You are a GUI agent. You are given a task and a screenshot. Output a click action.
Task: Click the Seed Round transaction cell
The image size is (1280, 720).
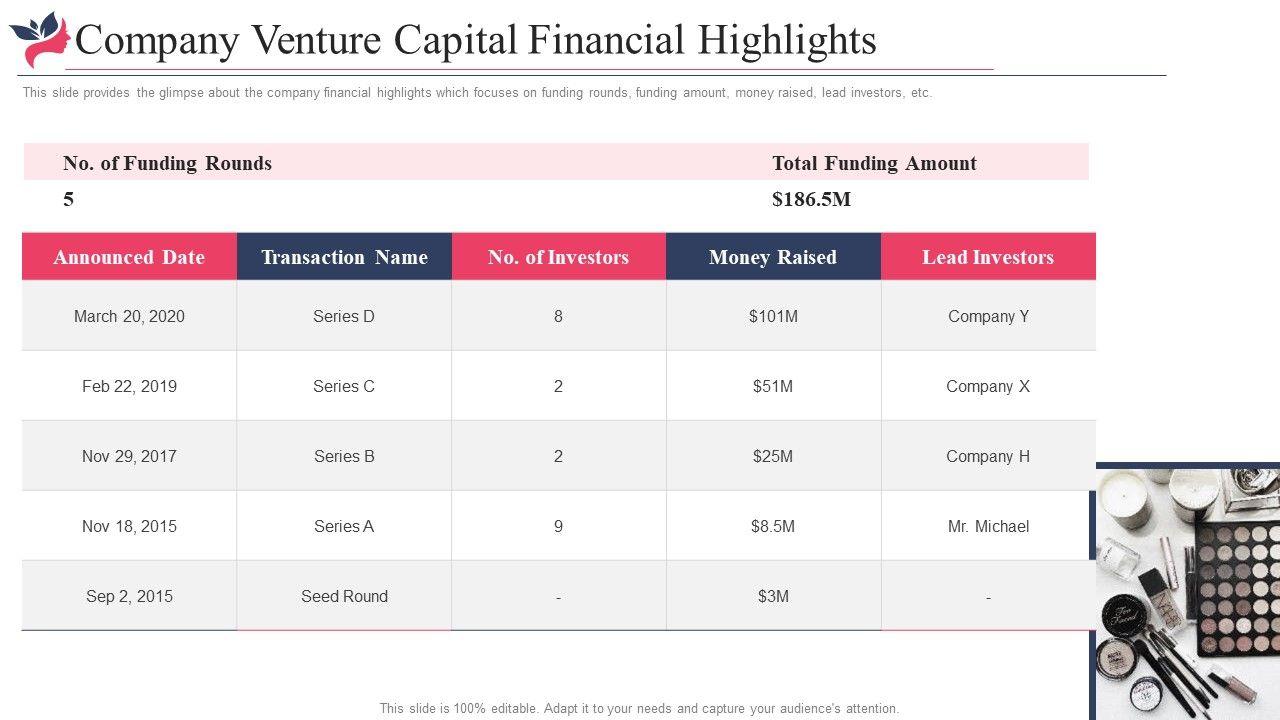[344, 596]
